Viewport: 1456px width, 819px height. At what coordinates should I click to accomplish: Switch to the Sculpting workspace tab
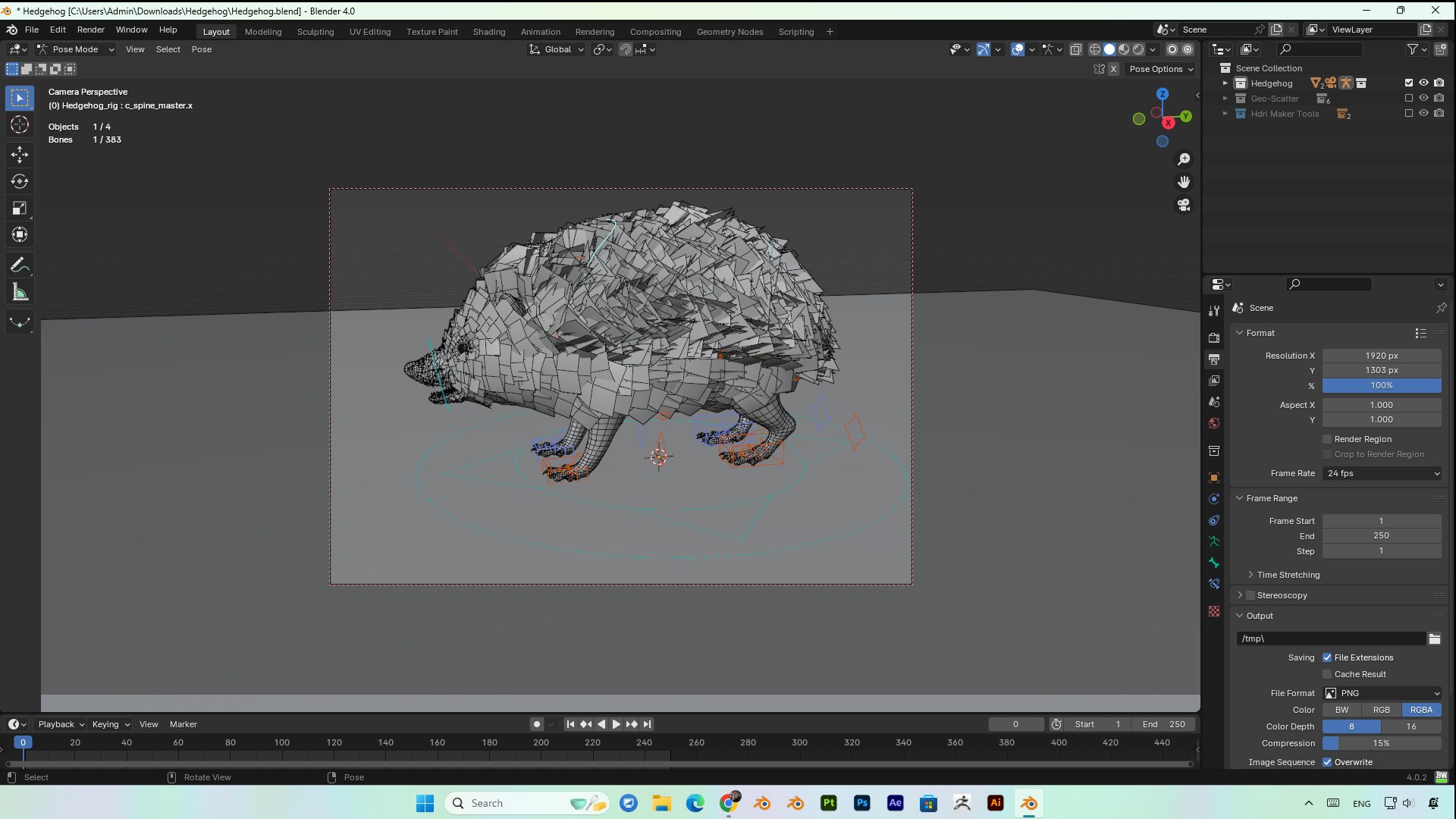coord(315,32)
